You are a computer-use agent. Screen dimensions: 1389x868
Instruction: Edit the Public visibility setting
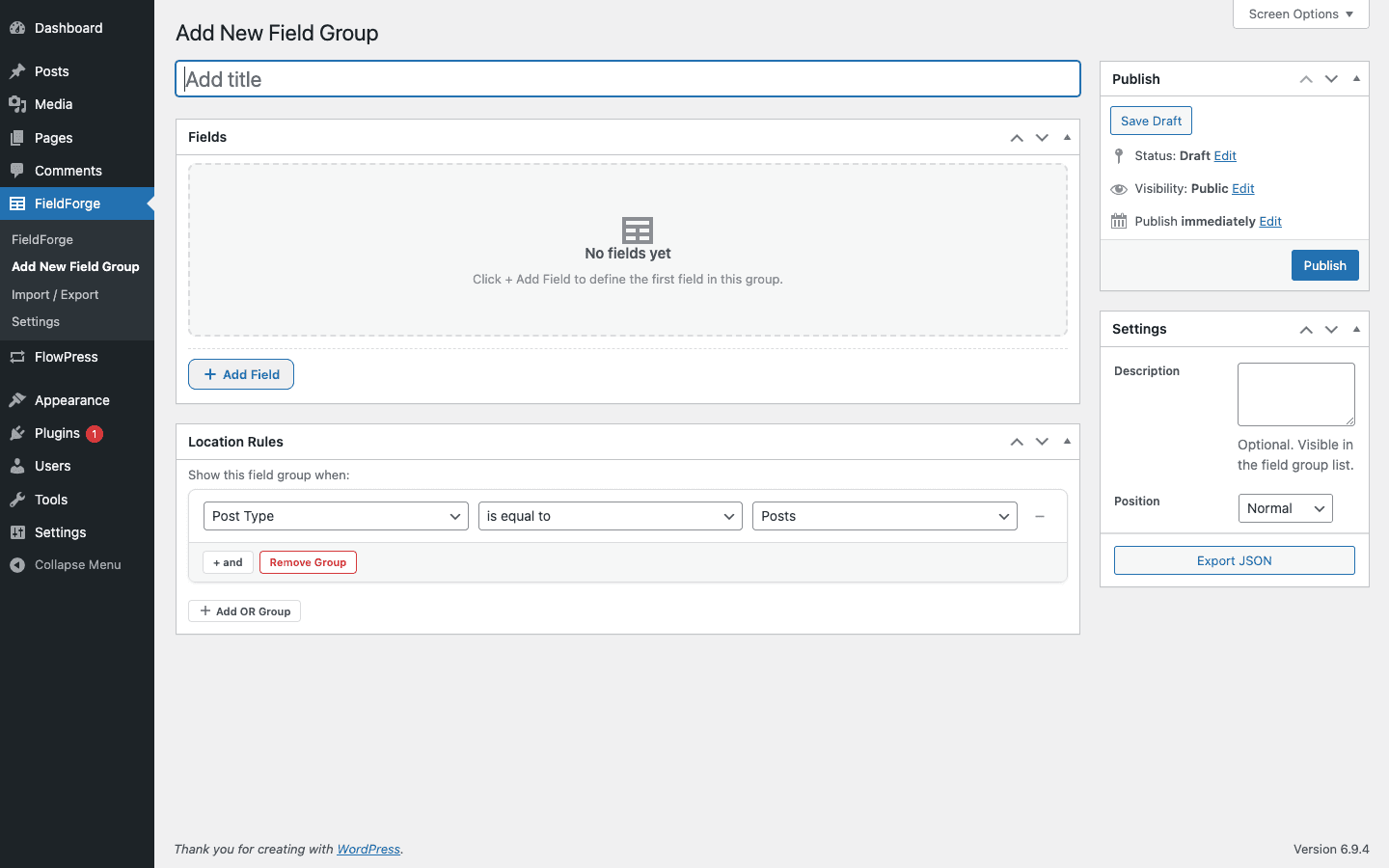(x=1243, y=189)
